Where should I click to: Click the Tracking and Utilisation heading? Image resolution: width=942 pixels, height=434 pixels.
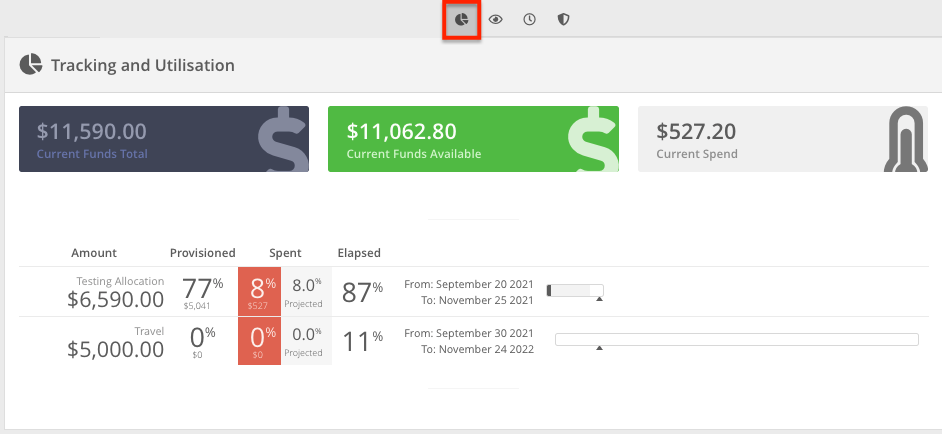[142, 65]
